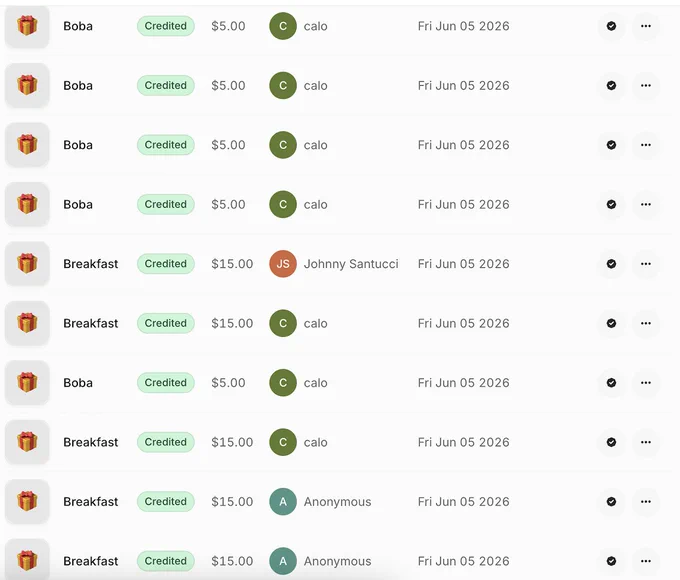Click the gift box icon on the first Boba row
Viewport: 680px width, 580px height.
click(27, 26)
